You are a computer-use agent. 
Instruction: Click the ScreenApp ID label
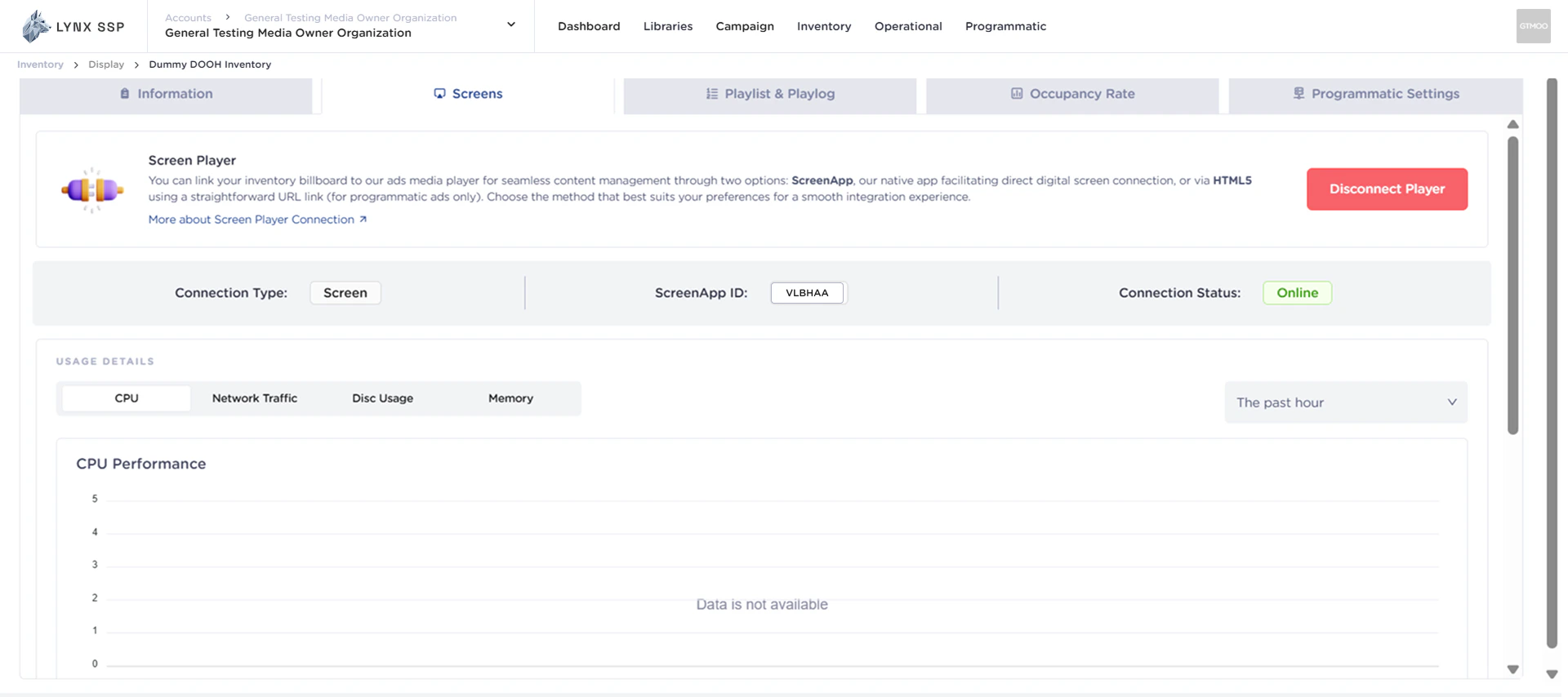pyautogui.click(x=701, y=293)
